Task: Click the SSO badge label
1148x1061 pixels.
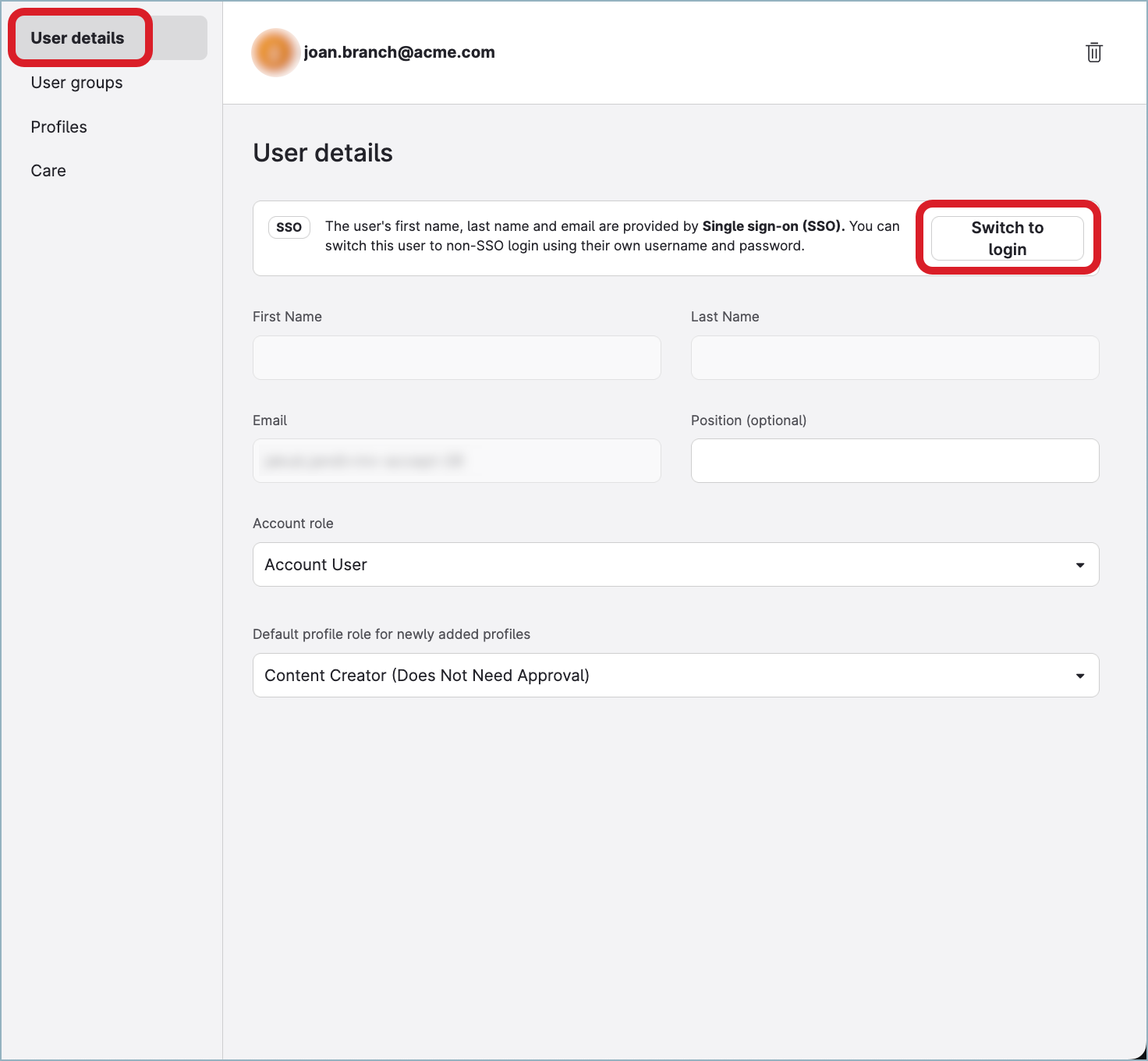Action: click(x=289, y=227)
